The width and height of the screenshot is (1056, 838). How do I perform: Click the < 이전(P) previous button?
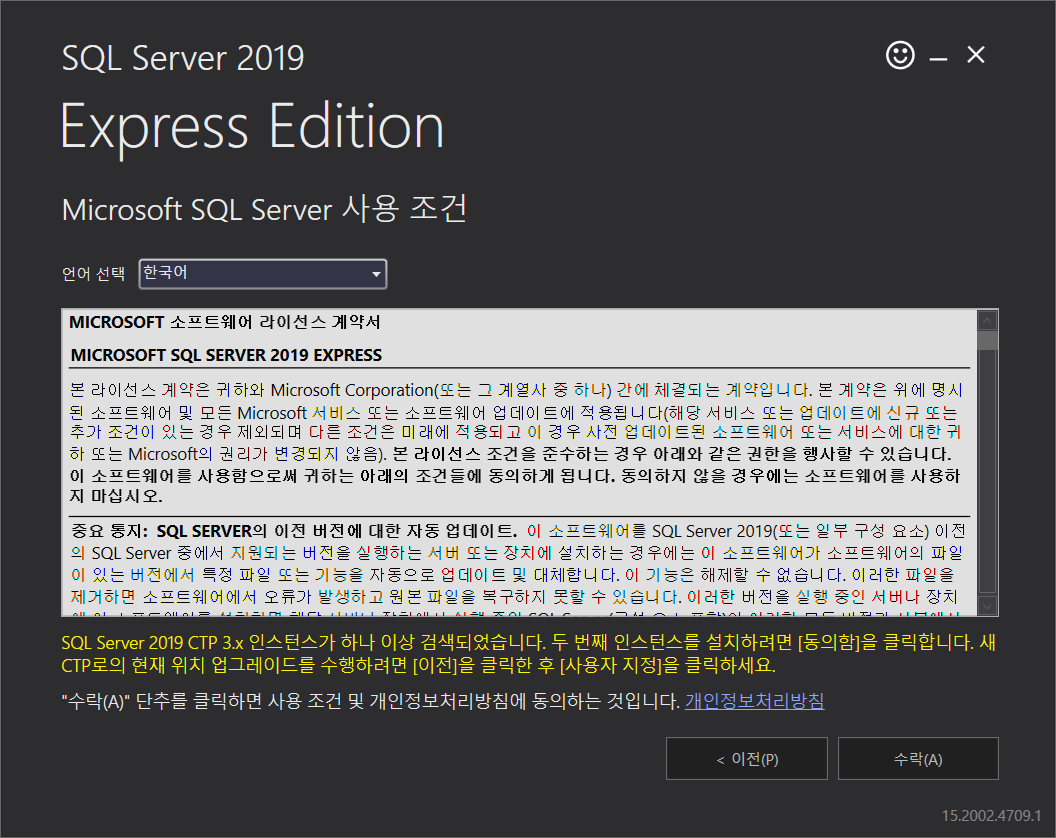point(747,759)
